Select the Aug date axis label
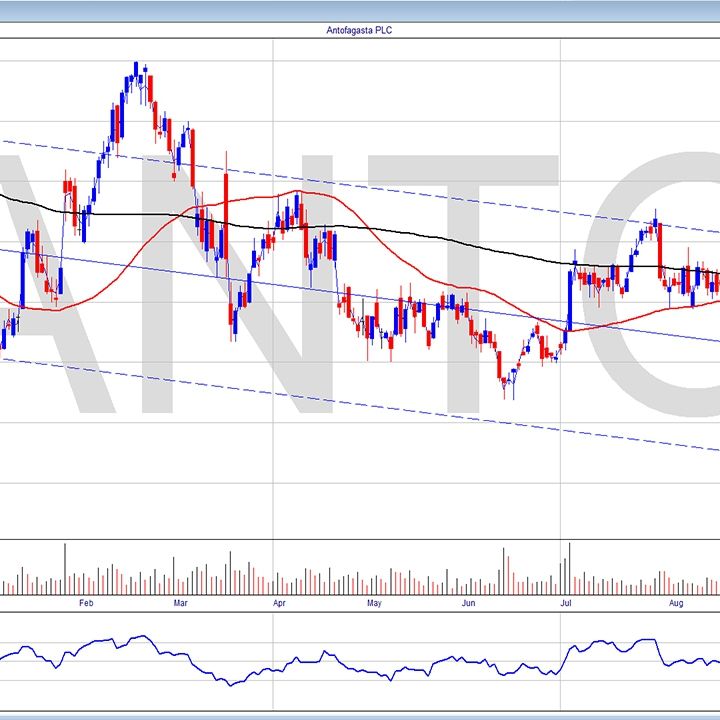 [675, 603]
